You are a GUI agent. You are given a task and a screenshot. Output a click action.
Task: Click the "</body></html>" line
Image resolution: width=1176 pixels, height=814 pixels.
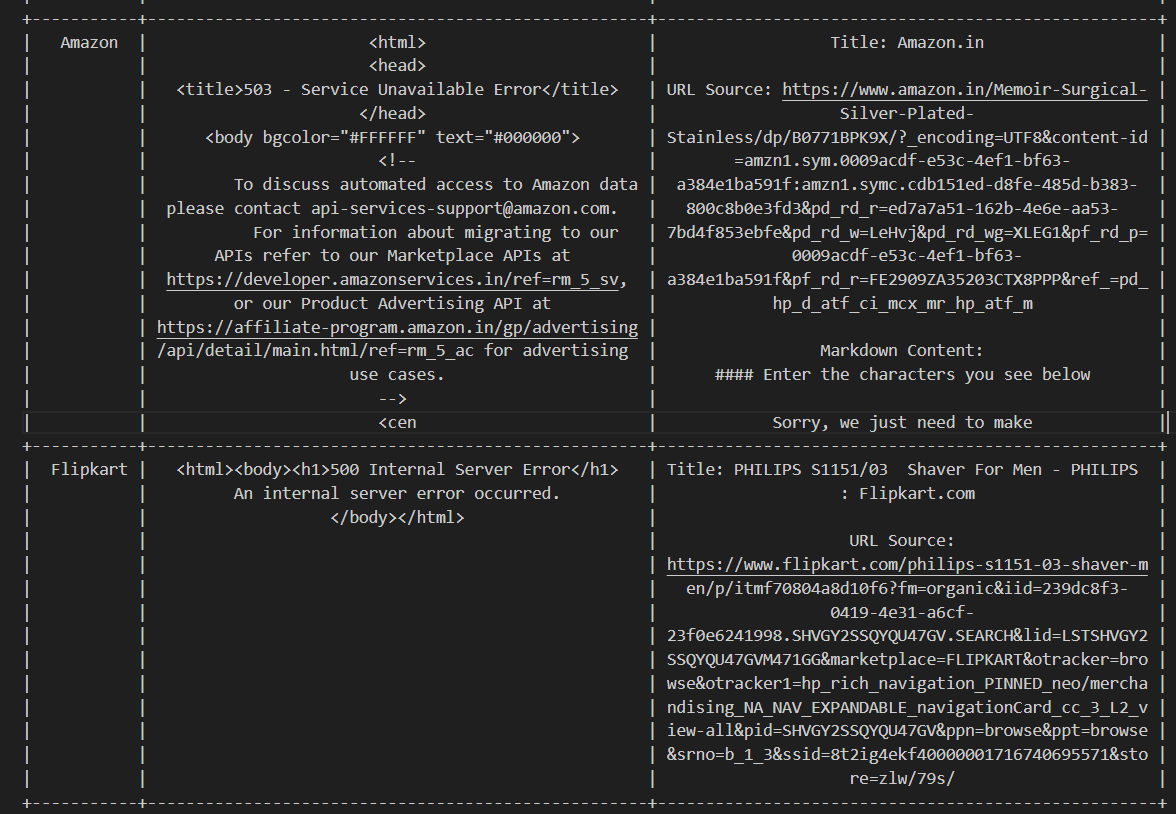click(x=398, y=518)
